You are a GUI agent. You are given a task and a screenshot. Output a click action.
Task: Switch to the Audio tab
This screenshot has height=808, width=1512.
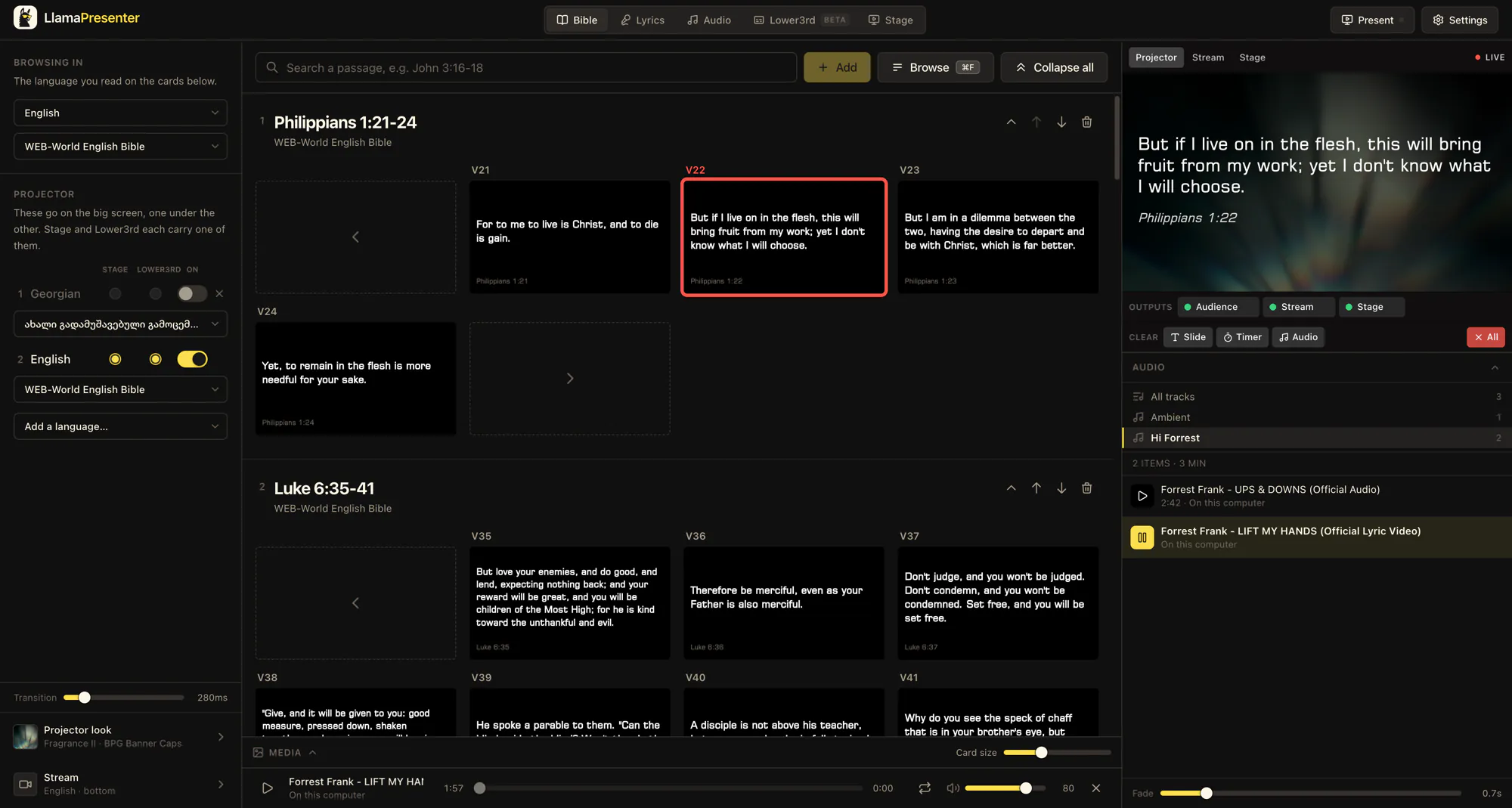[708, 20]
